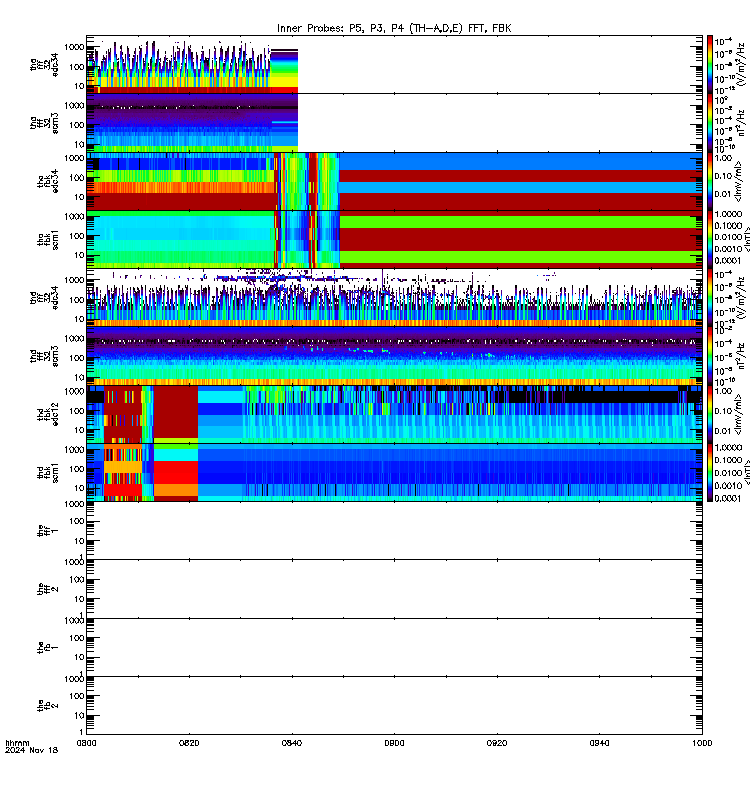This screenshot has height=800, width=750.
Task: Click the color bar beside the thd fff edc34 panel
Action: 710,298
